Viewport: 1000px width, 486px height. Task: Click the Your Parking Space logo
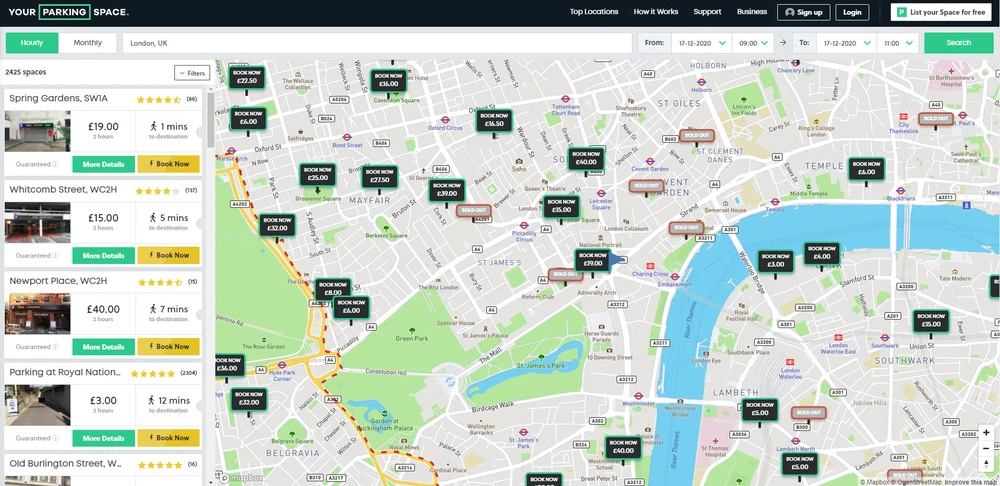coord(66,12)
